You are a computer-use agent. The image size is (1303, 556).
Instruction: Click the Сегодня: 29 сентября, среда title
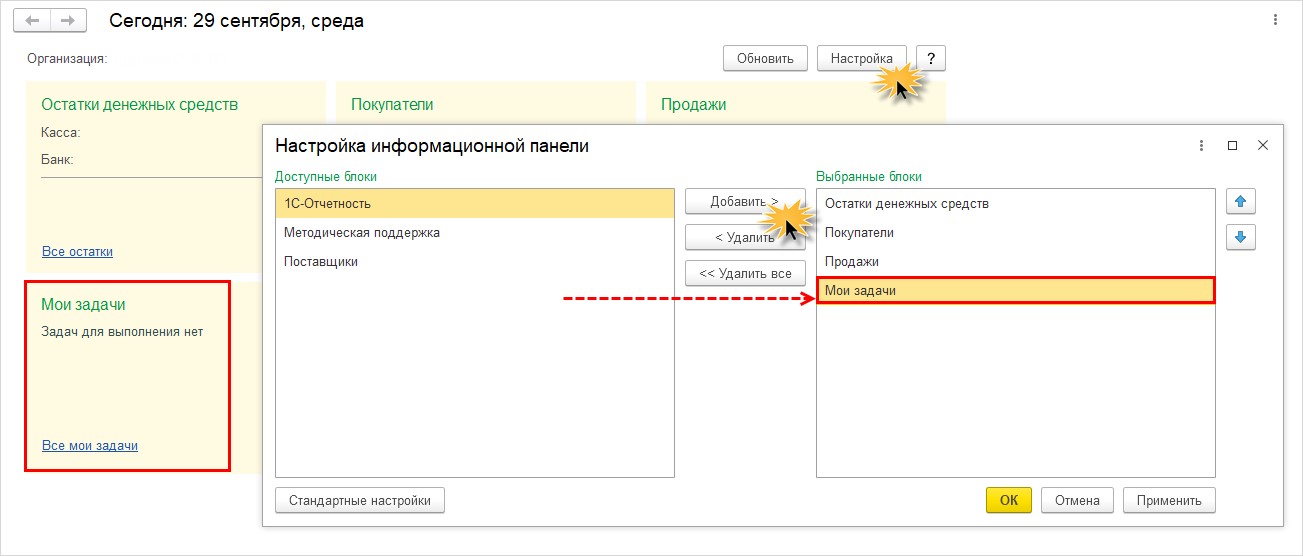click(x=236, y=21)
